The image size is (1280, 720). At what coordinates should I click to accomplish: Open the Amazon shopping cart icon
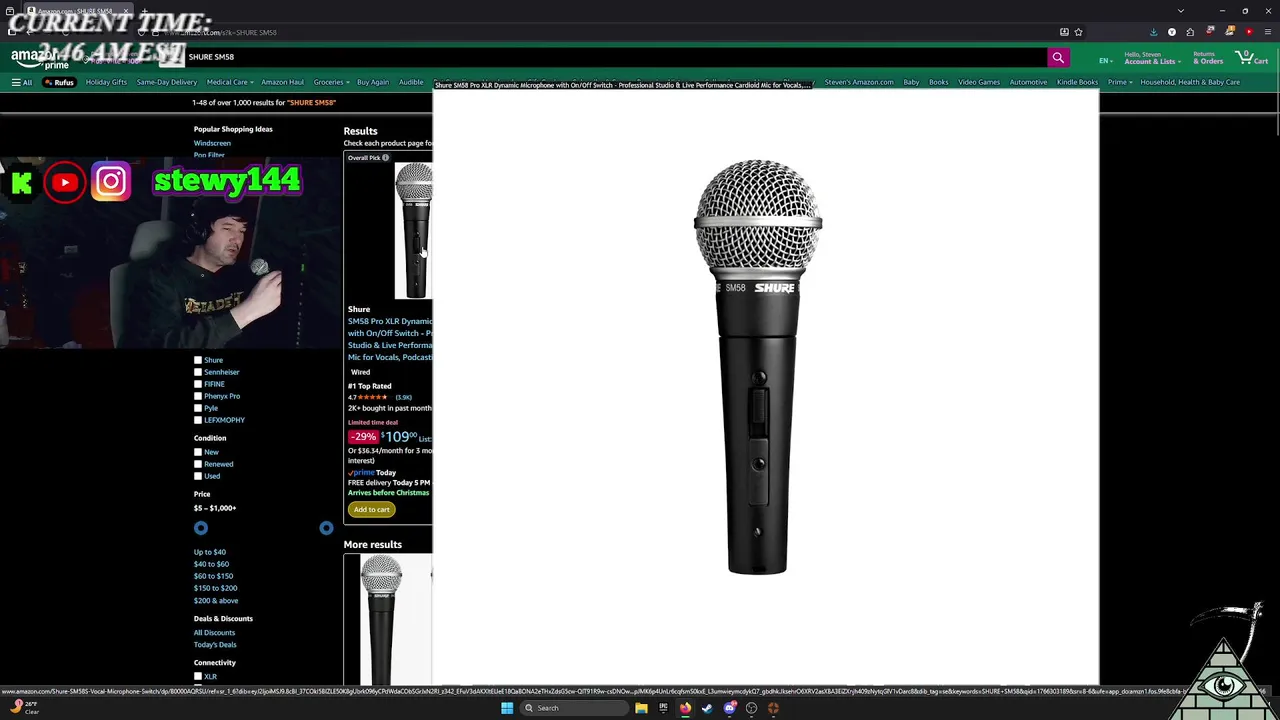click(x=1251, y=58)
